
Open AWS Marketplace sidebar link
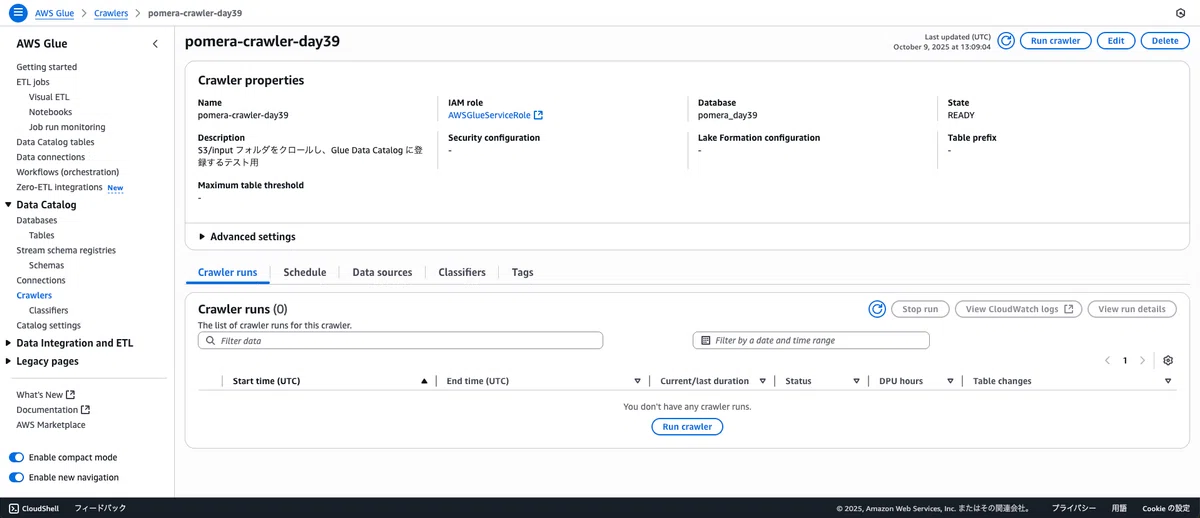[x=50, y=425]
